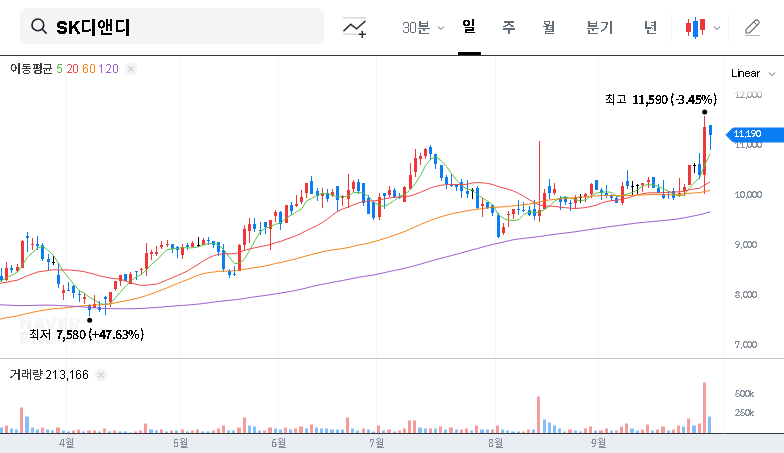Open the add indicator chart icon
Image resolution: width=784 pixels, height=453 pixels.
click(x=354, y=28)
